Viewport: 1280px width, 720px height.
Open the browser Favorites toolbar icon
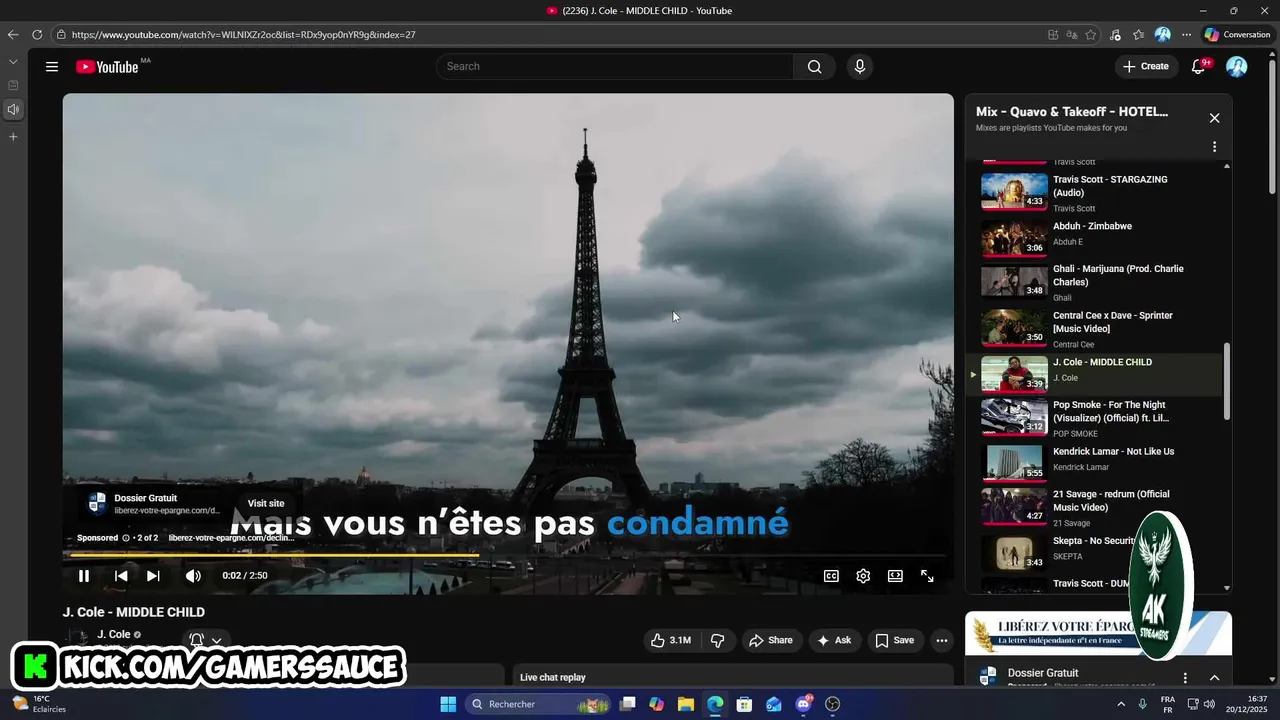(x=1138, y=34)
